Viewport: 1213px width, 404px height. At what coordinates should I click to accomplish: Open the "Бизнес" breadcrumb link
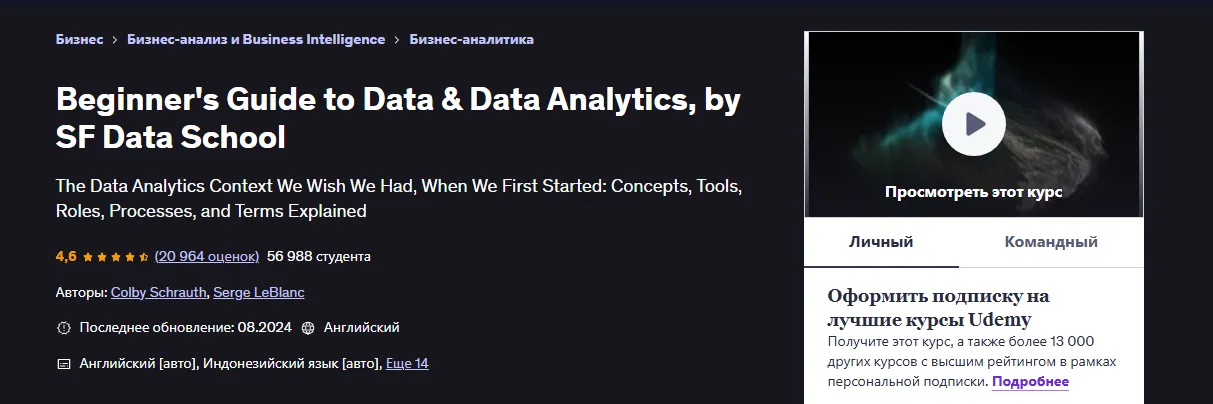[79, 40]
